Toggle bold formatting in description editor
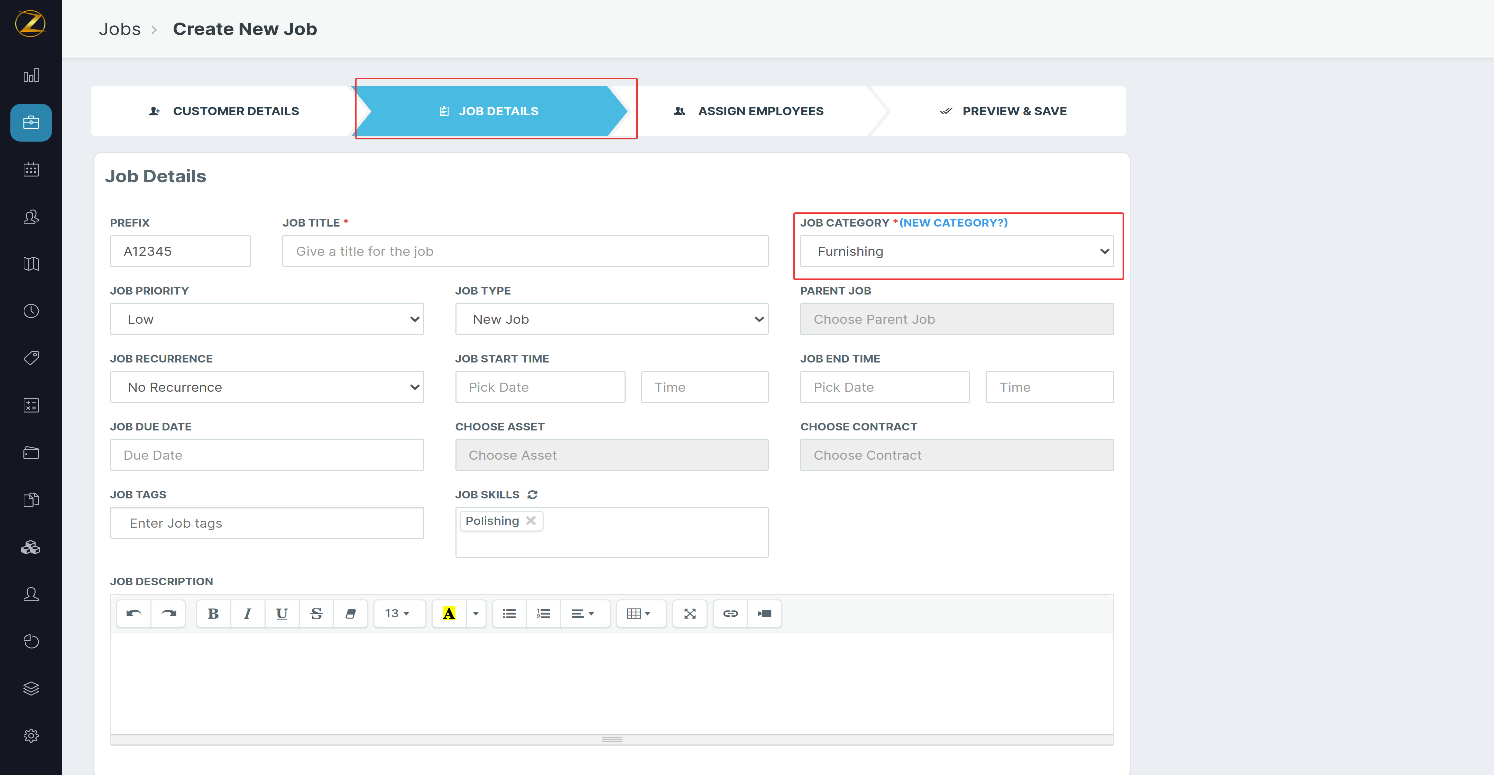1494x775 pixels. (x=213, y=614)
